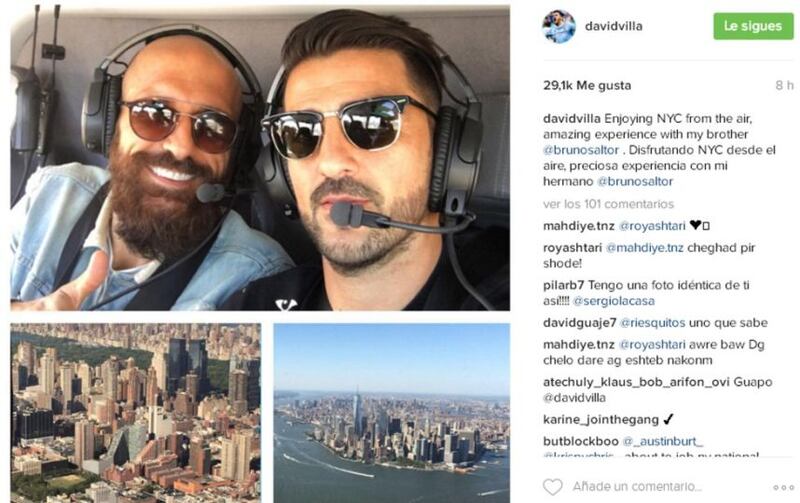The image size is (800, 503).
Task: Open the @brunosaltor mention in English caption
Action: pos(581,150)
